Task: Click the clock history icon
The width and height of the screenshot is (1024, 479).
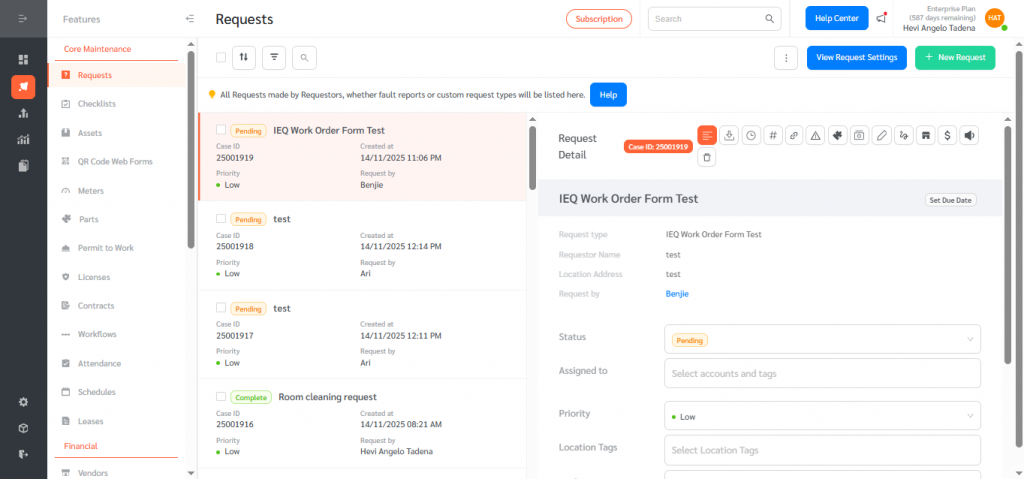Action: coord(750,135)
